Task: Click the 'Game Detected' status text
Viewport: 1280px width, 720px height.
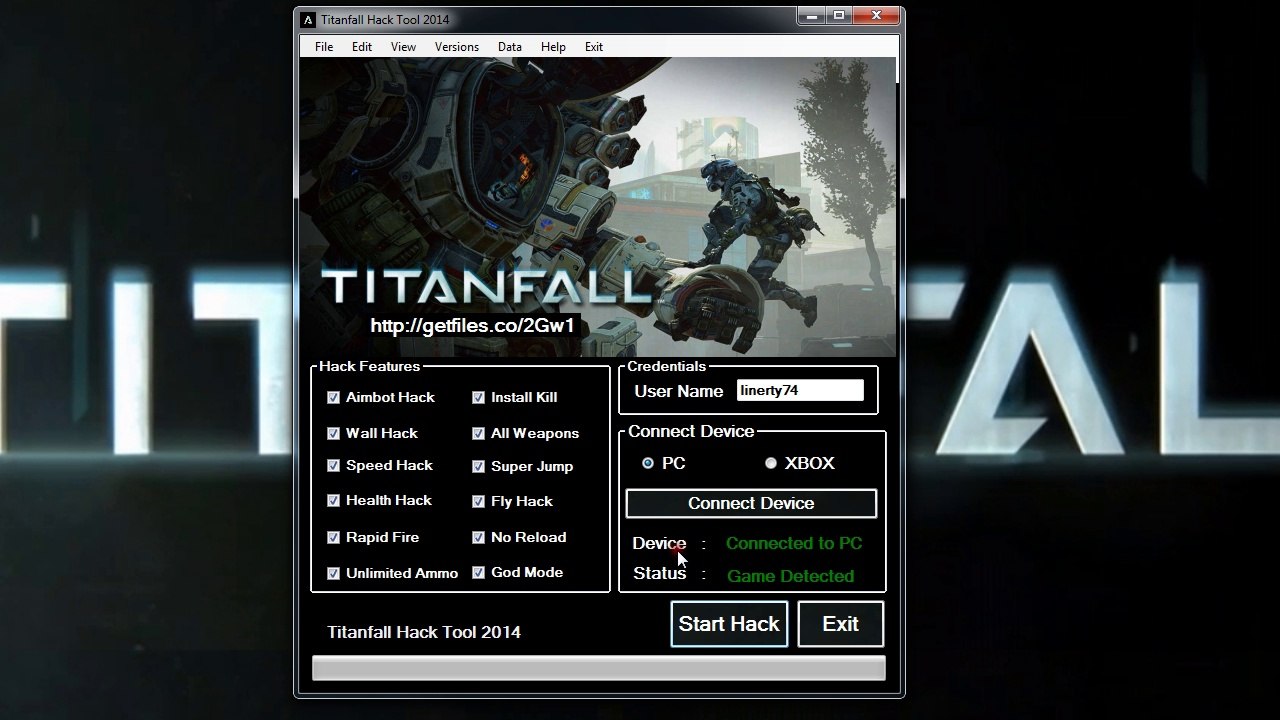Action: point(790,576)
